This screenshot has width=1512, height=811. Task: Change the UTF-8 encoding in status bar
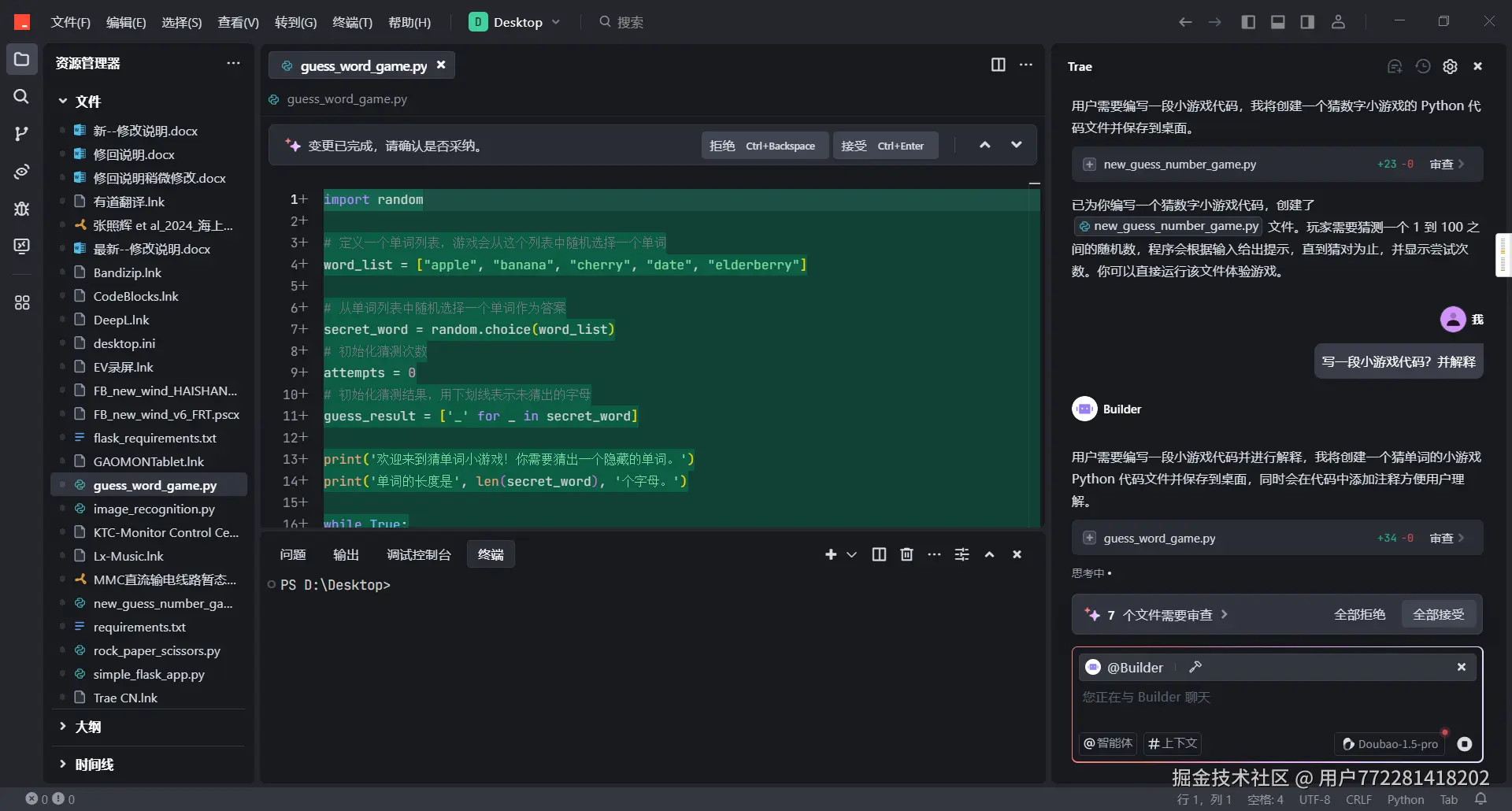pyautogui.click(x=1314, y=799)
